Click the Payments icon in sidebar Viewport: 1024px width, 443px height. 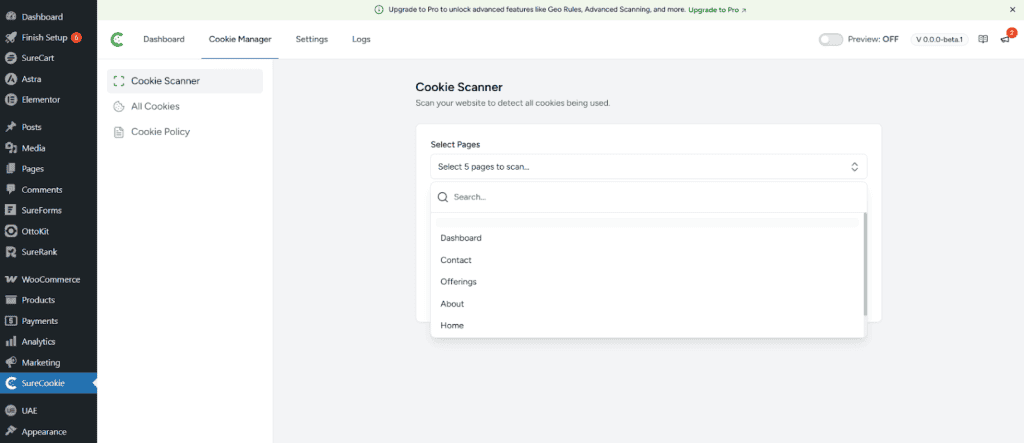10,321
